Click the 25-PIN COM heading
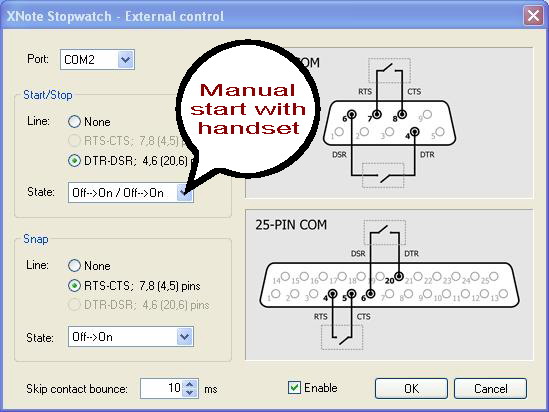549x412 pixels. pos(291,225)
